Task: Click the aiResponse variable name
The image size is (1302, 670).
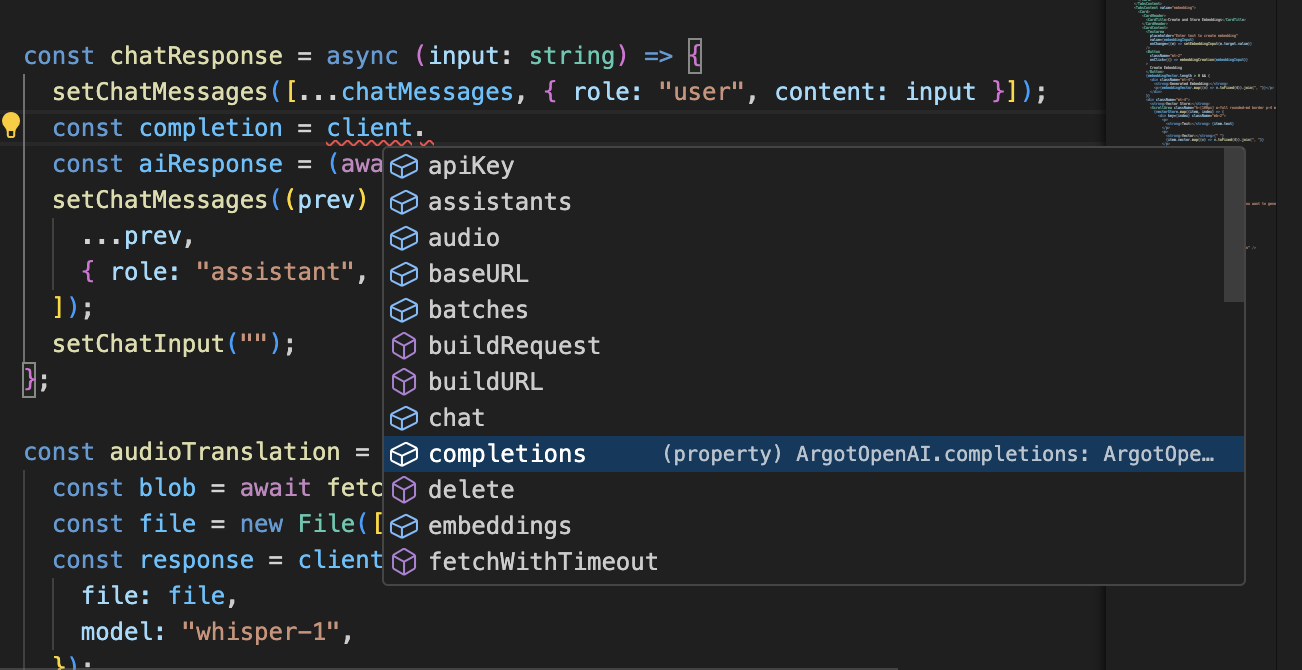Action: [x=211, y=164]
